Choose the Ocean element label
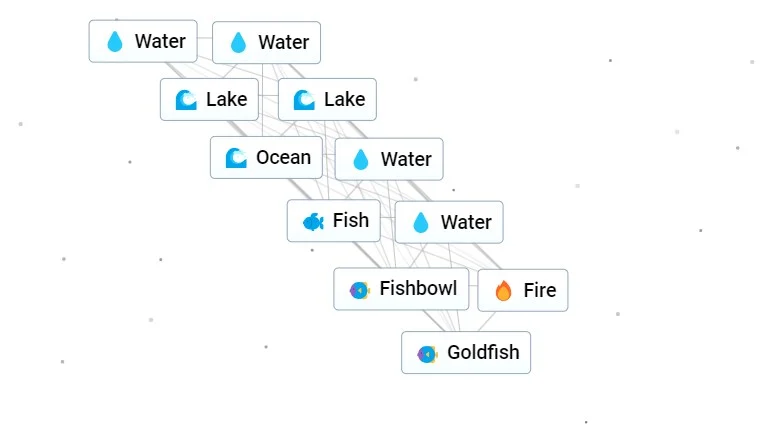The height and width of the screenshot is (439, 776). 284,157
